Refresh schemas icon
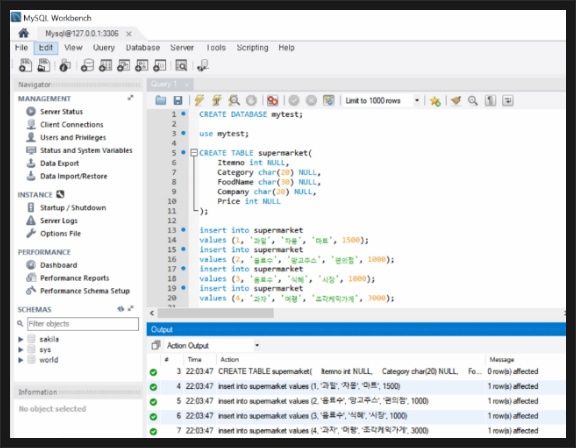The image size is (576, 448). tap(120, 309)
